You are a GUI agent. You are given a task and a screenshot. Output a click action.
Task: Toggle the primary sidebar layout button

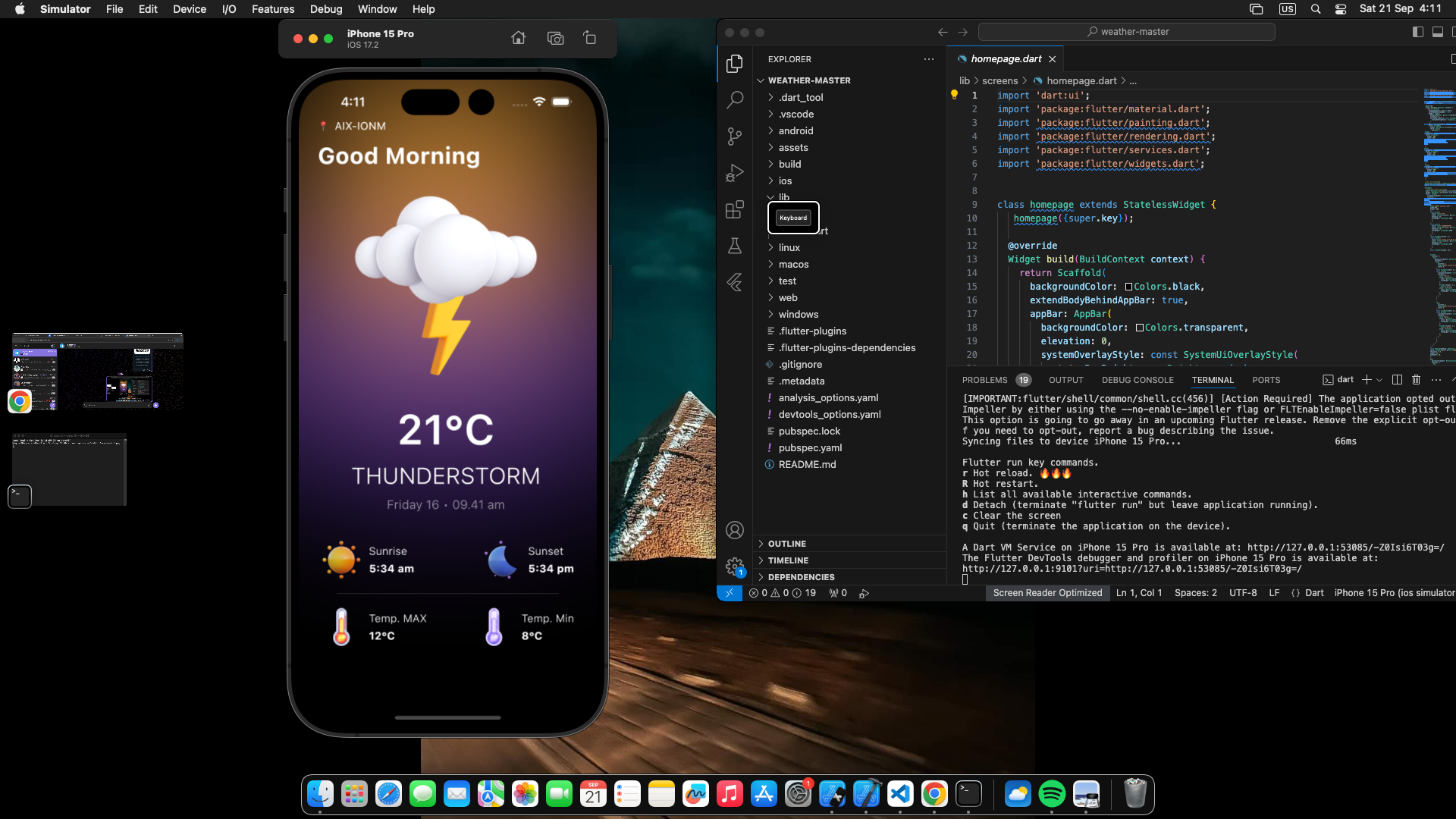point(1417,32)
